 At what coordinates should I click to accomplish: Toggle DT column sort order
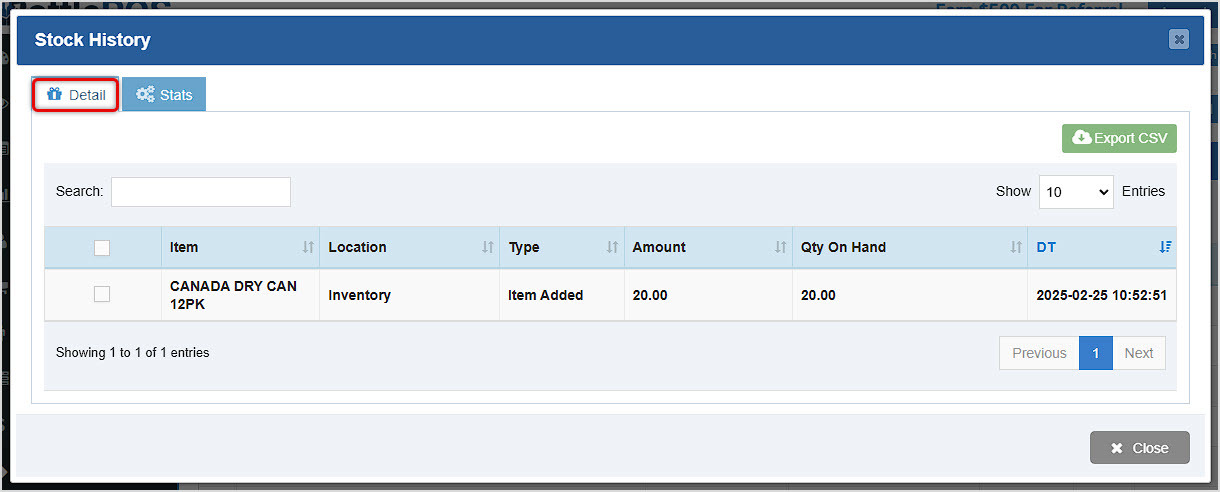(1102, 247)
